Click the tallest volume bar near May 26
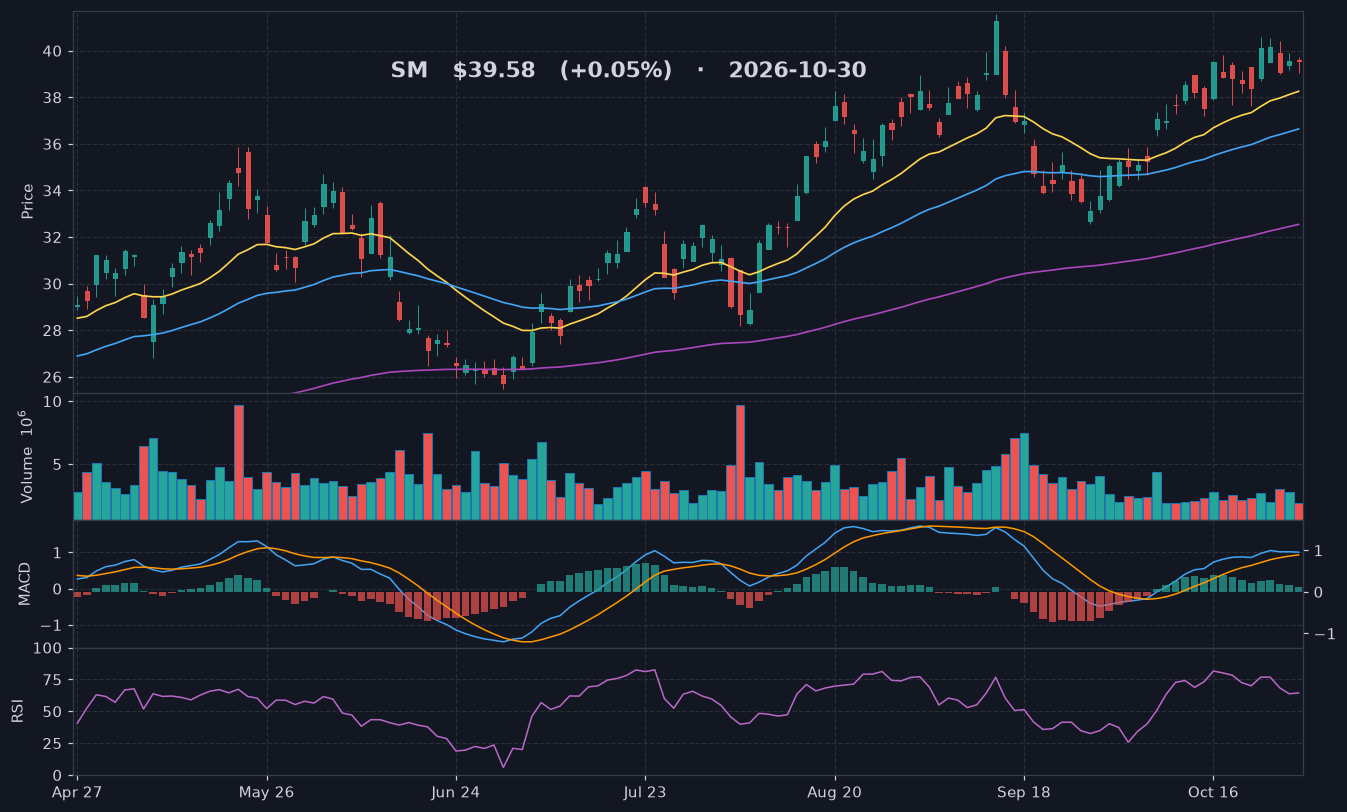This screenshot has width=1347, height=812. [239, 462]
